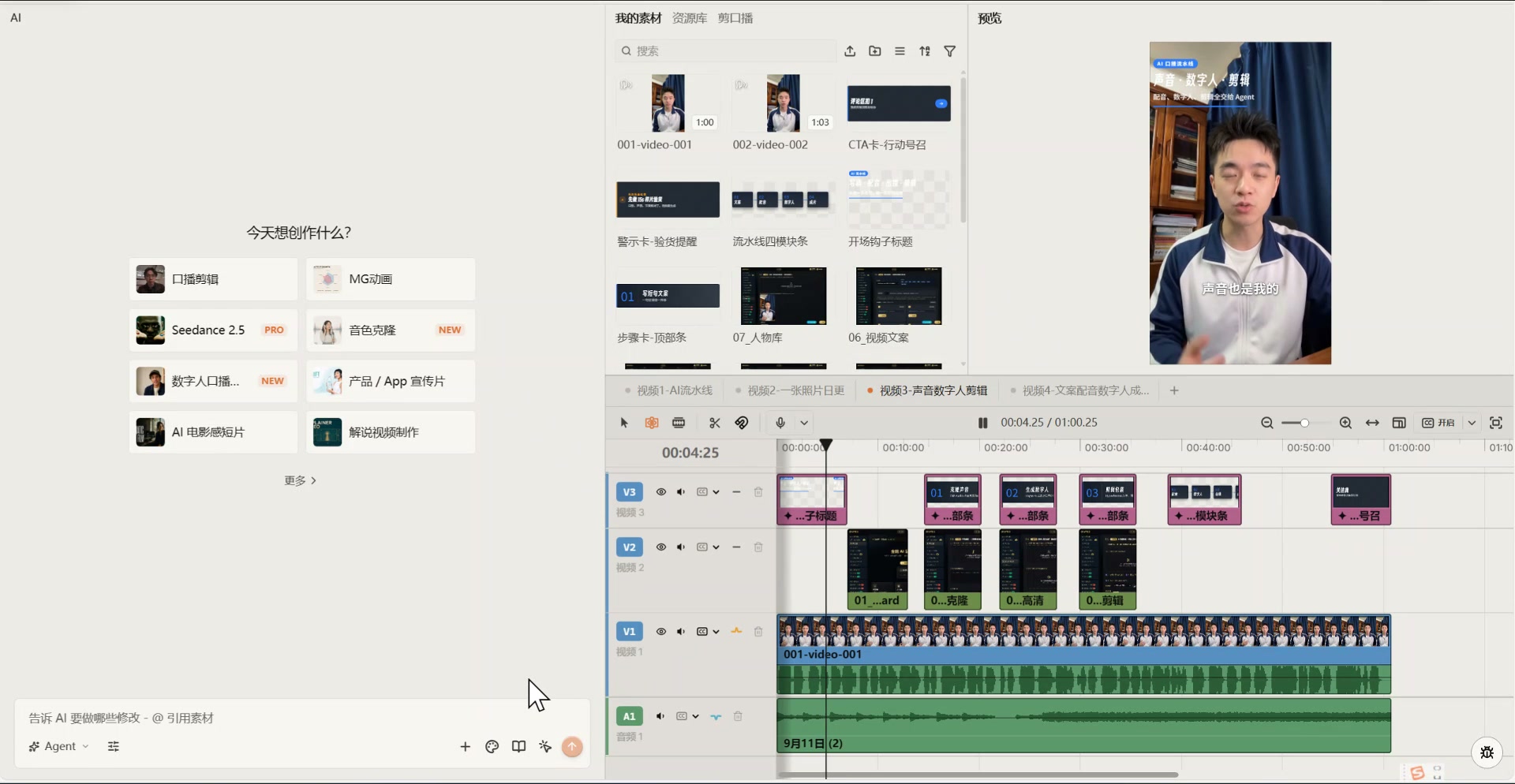
Task: Choose the 口播剪辑 creation option
Action: (213, 279)
